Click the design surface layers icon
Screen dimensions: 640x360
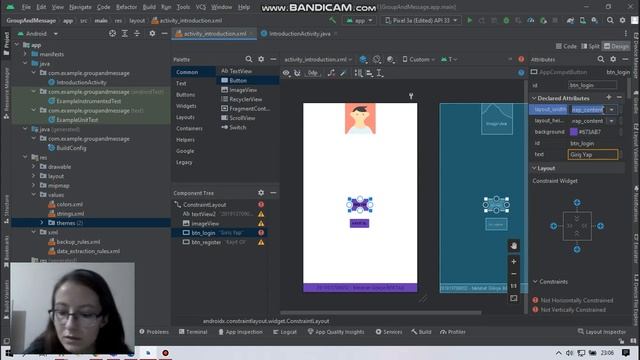click(363, 60)
